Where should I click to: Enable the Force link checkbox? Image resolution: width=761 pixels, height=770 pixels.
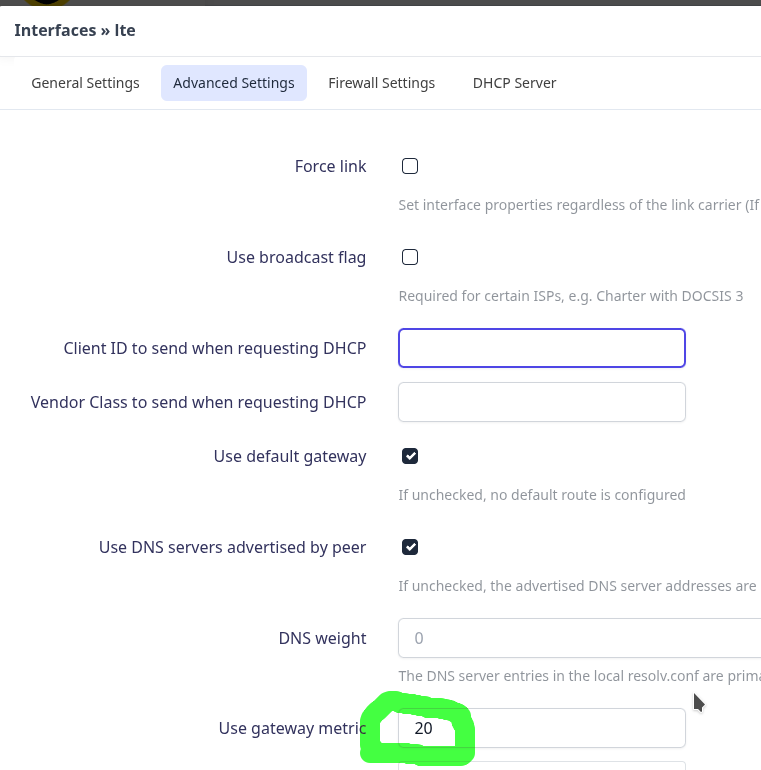[x=410, y=166]
